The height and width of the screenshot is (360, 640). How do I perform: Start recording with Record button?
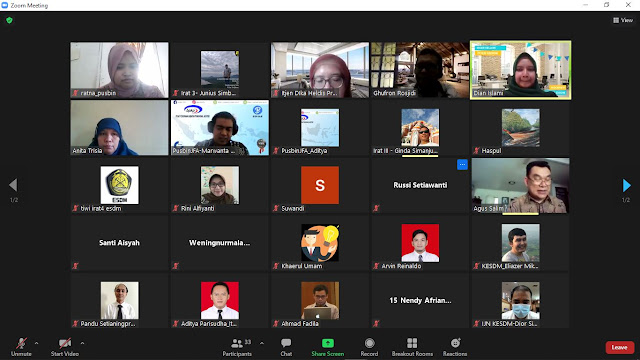369,347
